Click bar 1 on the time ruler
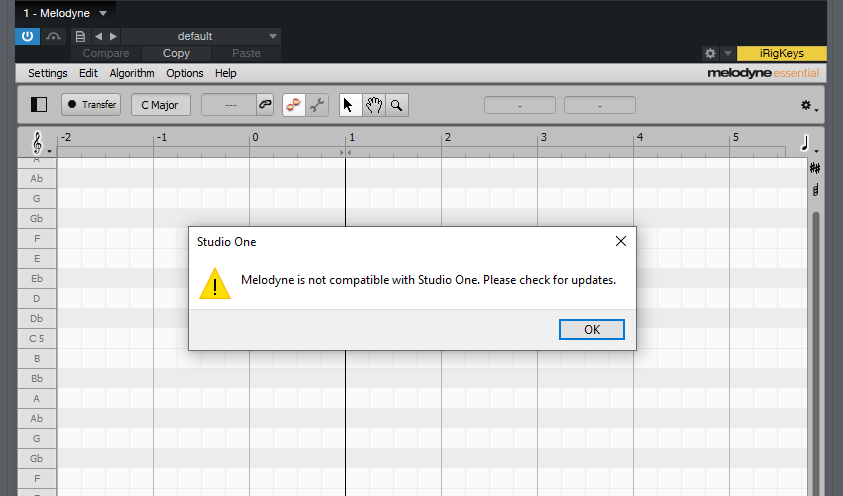This screenshot has width=843, height=496. click(x=352, y=138)
